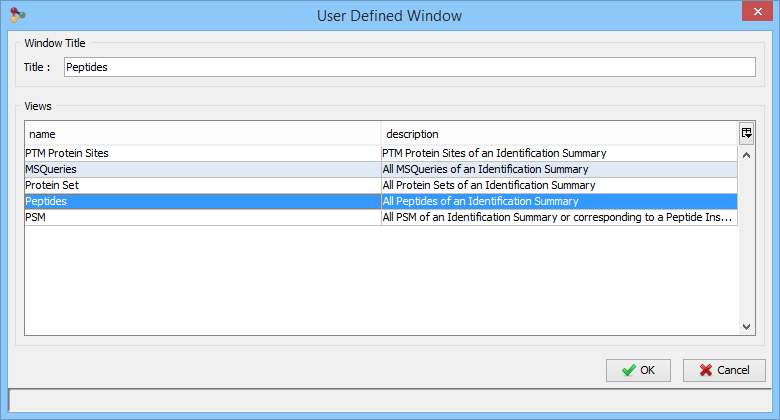Select the PTM Protein Sites row

(x=381, y=153)
